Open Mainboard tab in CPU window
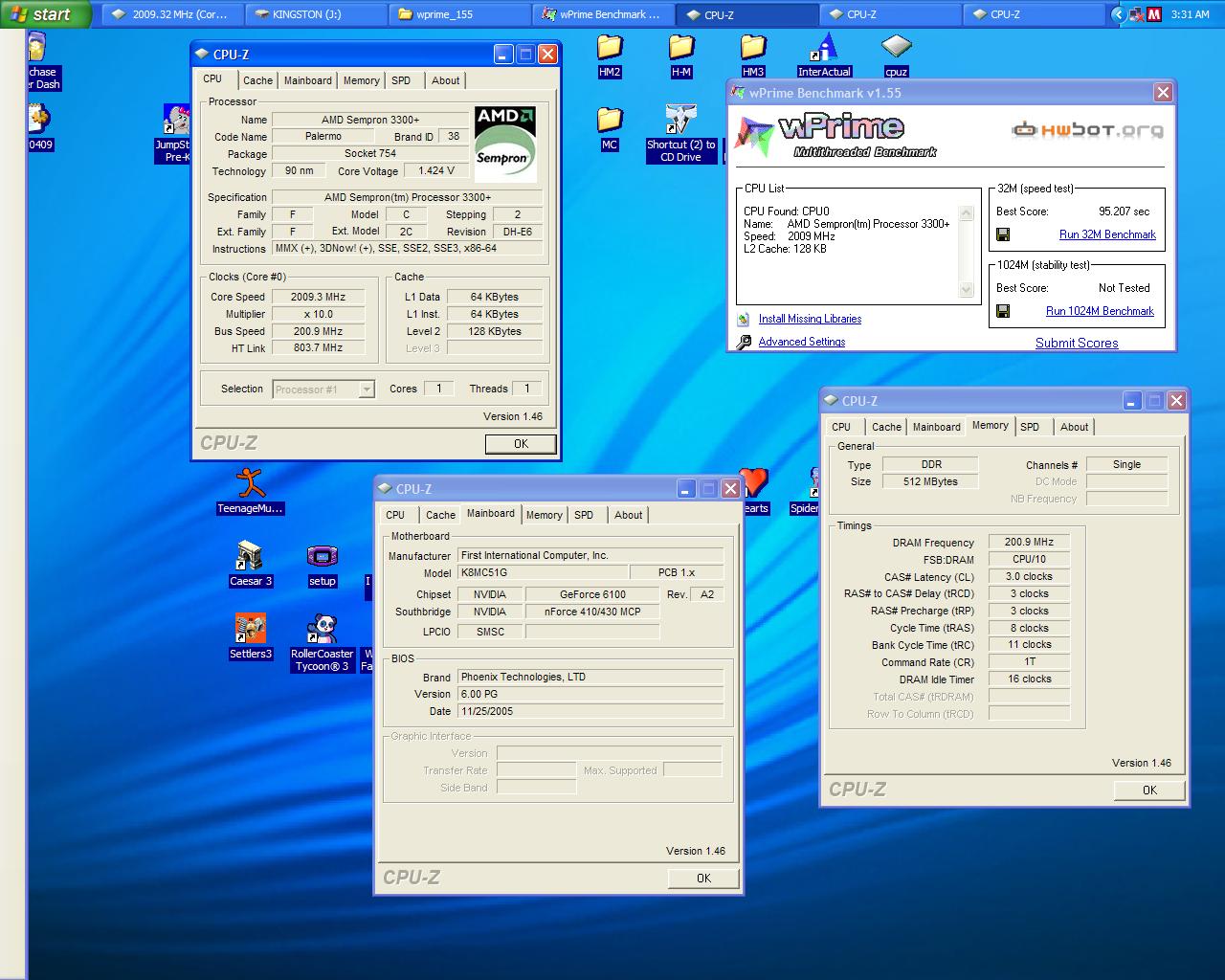The image size is (1225, 980). point(307,80)
